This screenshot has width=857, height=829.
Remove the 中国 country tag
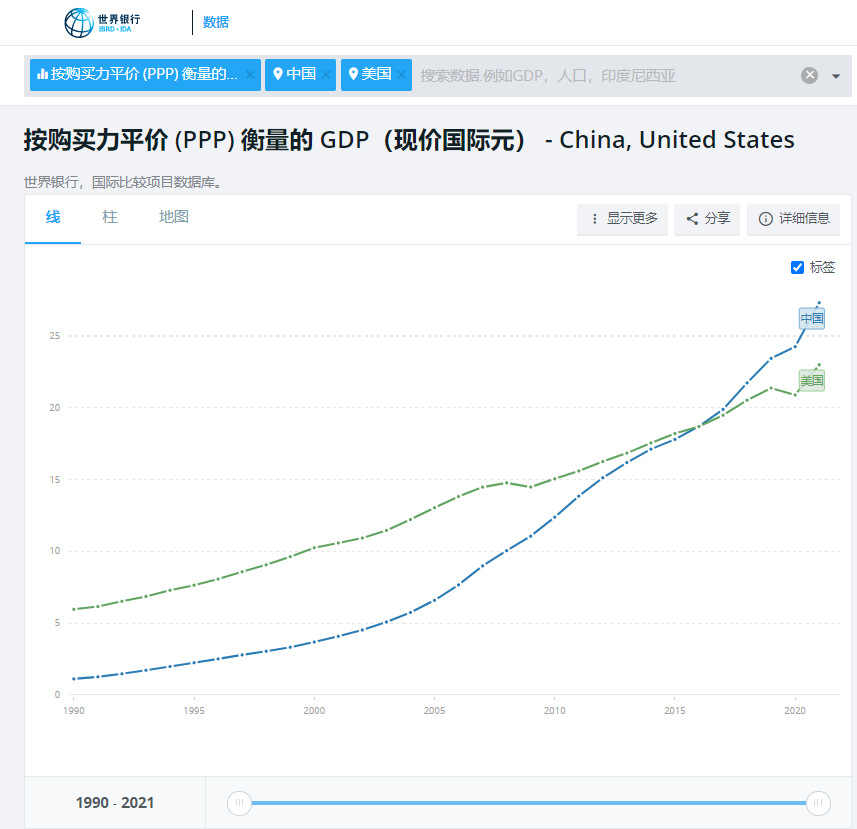[x=326, y=75]
